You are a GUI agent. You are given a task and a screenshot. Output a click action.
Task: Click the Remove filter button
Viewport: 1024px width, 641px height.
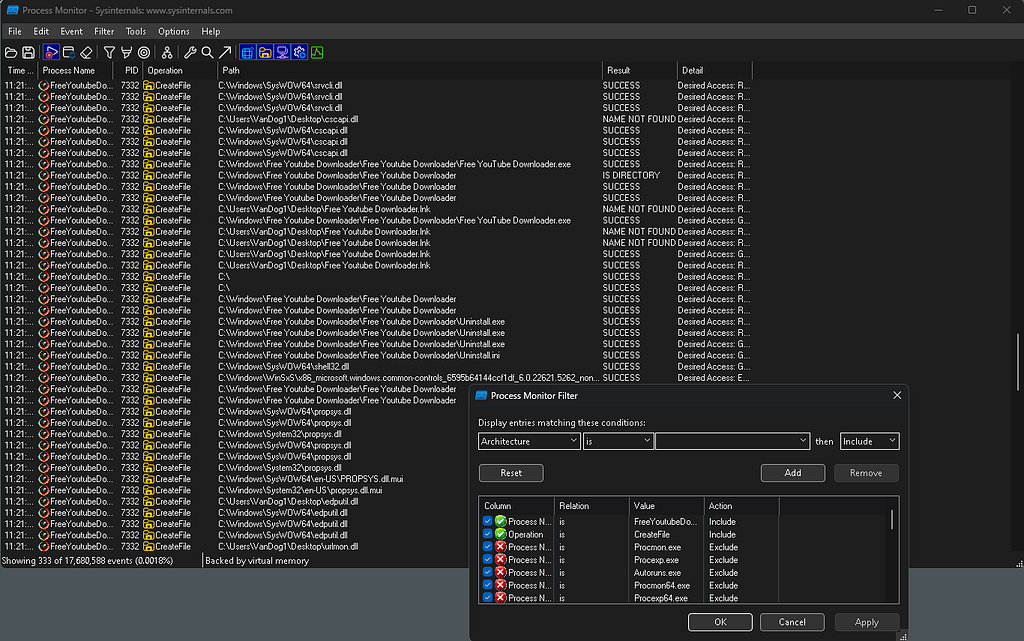pos(866,473)
